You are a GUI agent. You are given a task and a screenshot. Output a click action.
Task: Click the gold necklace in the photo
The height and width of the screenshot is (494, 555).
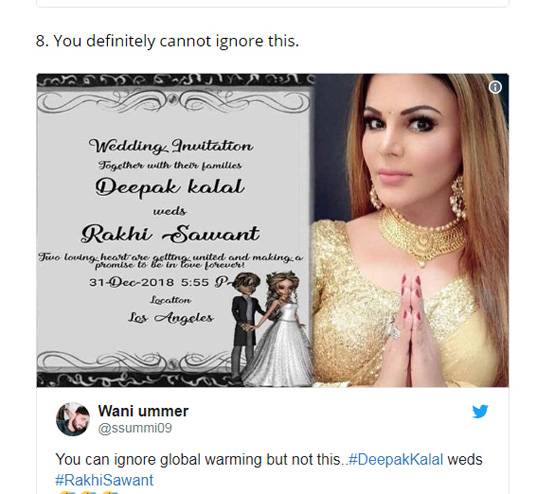click(x=422, y=236)
